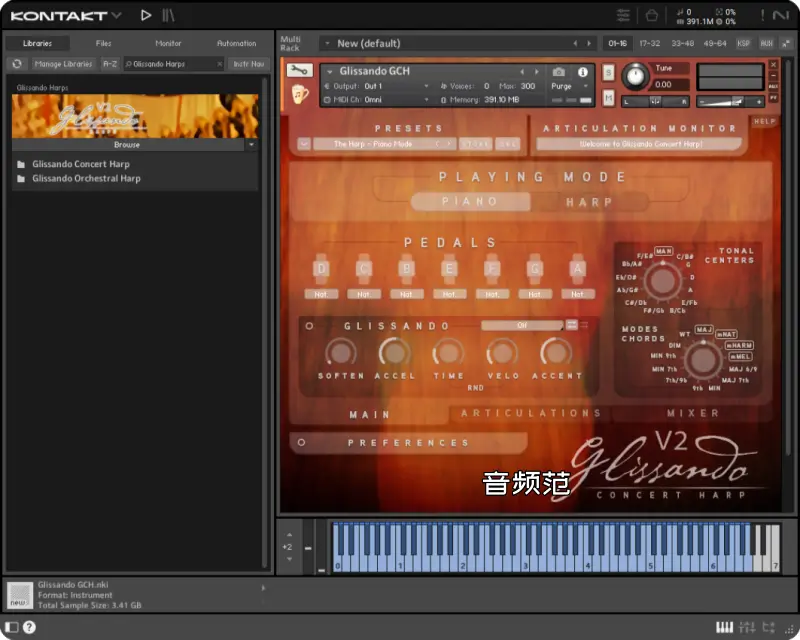
Task: Click the play icon in the header
Action: 146,15
